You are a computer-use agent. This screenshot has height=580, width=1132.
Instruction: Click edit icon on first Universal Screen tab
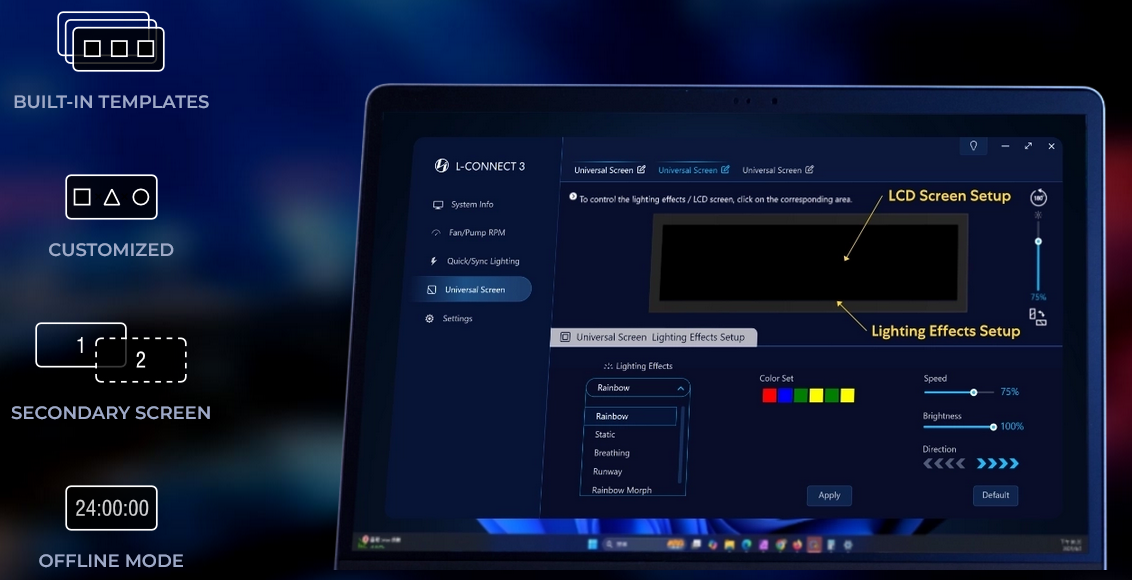[641, 170]
